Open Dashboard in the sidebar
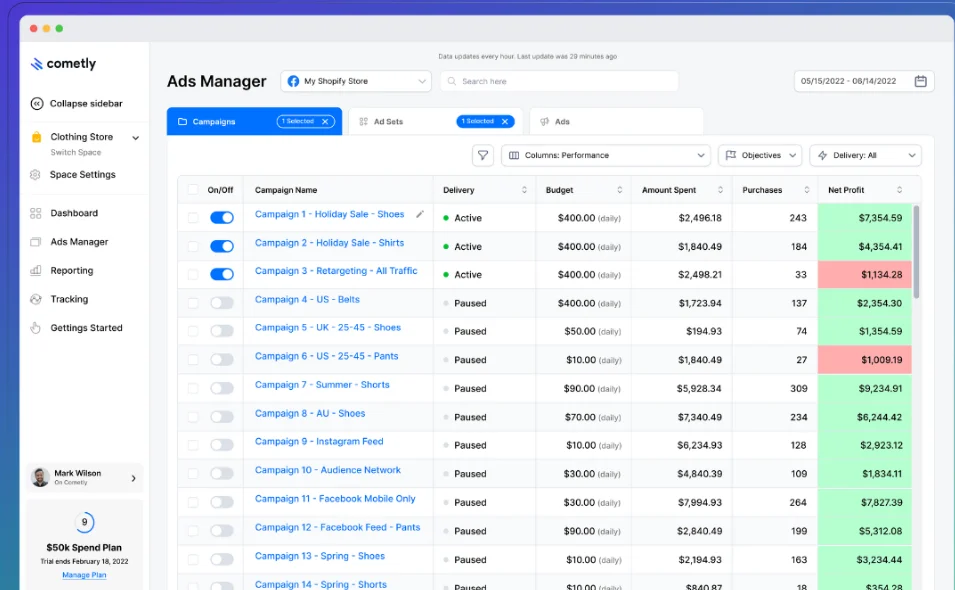Image resolution: width=955 pixels, height=590 pixels. (x=74, y=213)
